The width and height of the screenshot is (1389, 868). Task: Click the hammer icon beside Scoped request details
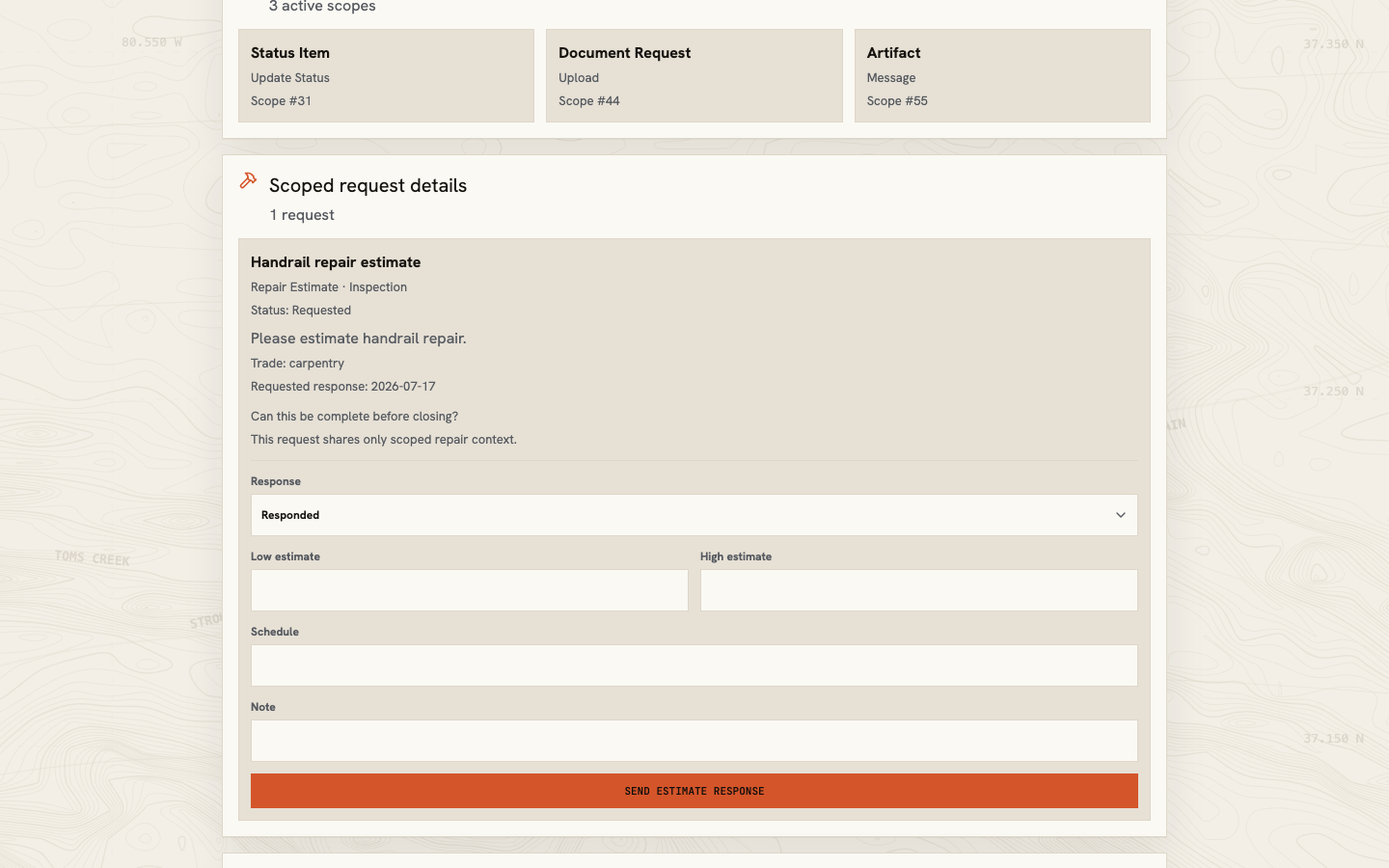coord(248,180)
